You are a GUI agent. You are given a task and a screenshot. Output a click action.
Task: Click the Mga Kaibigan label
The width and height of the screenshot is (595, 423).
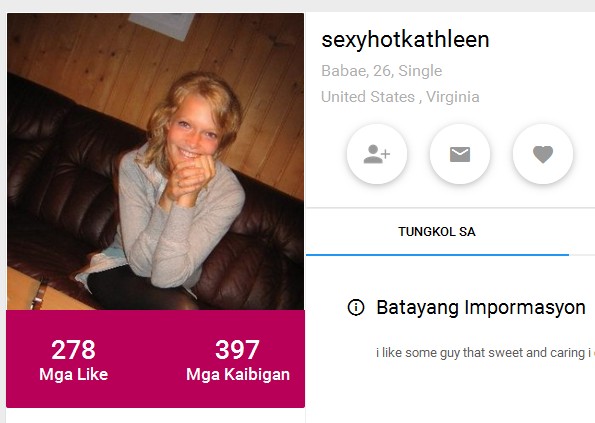coord(238,374)
